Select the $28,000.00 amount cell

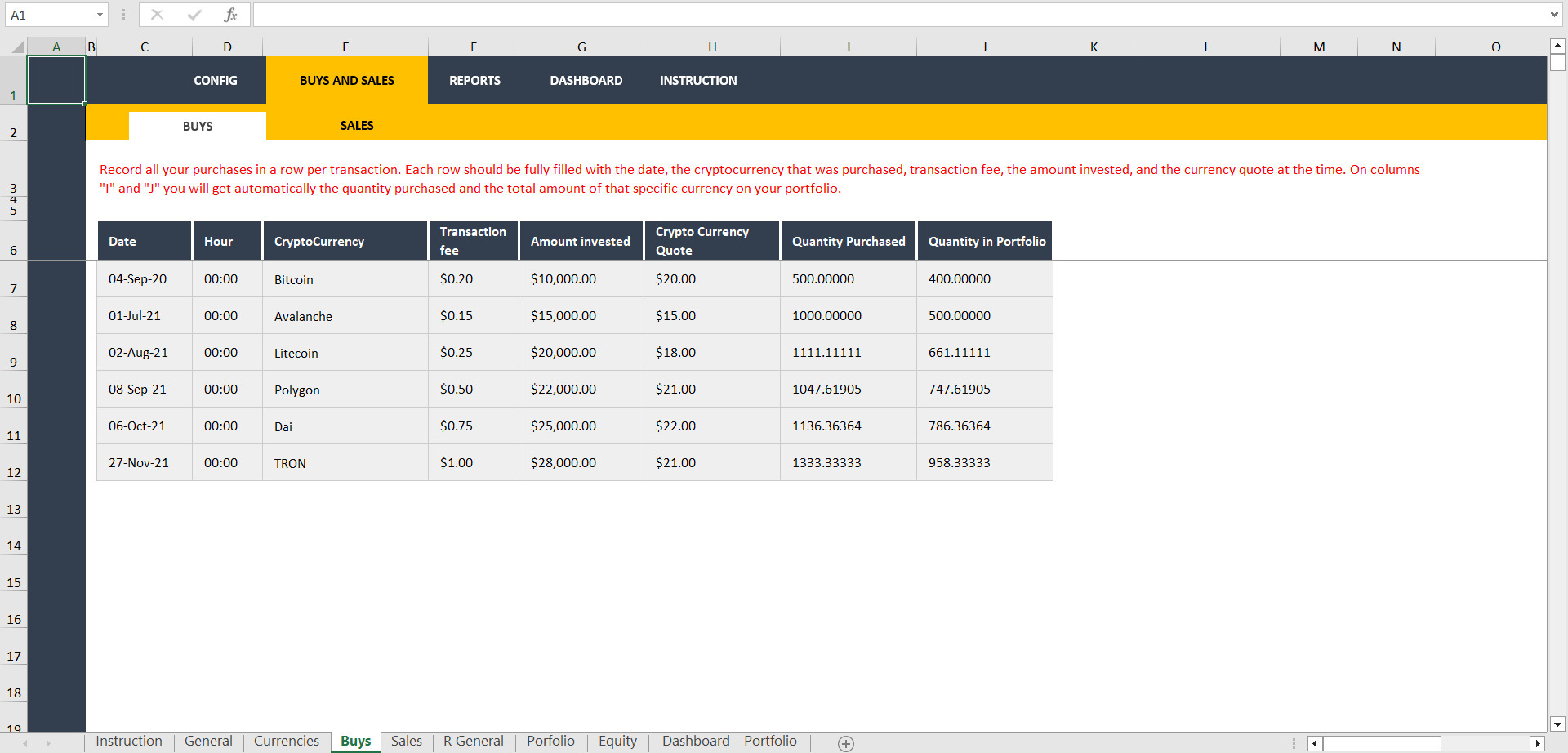tap(581, 463)
